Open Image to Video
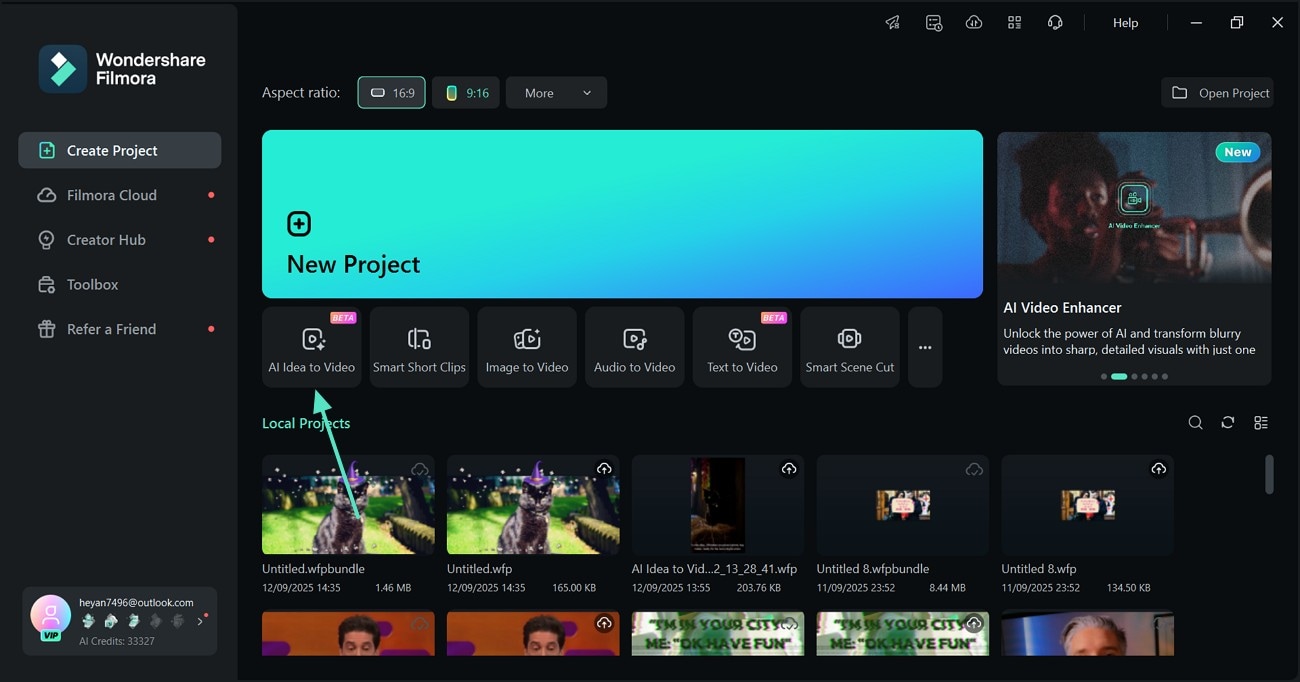The image size is (1300, 682). coord(527,347)
